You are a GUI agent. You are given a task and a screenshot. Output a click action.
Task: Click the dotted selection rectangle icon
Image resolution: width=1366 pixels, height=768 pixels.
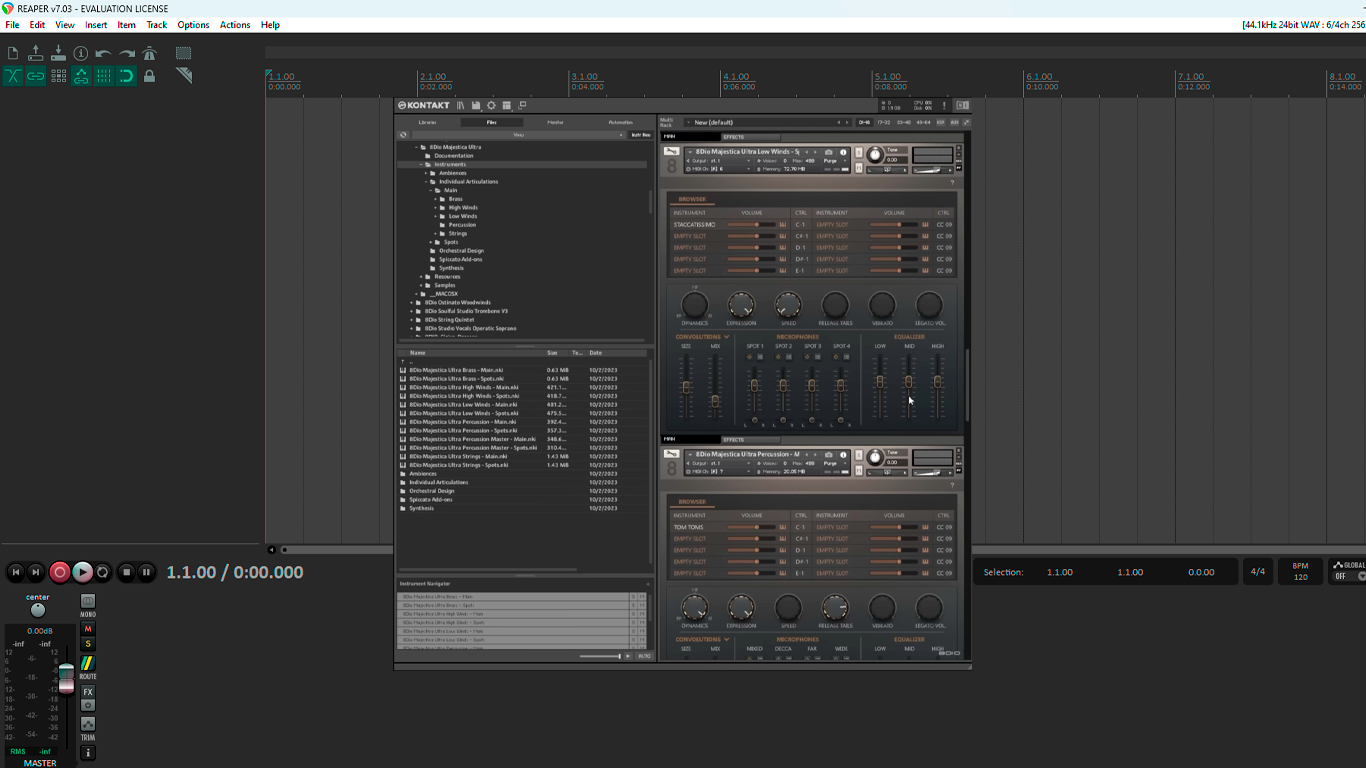pyautogui.click(x=184, y=53)
